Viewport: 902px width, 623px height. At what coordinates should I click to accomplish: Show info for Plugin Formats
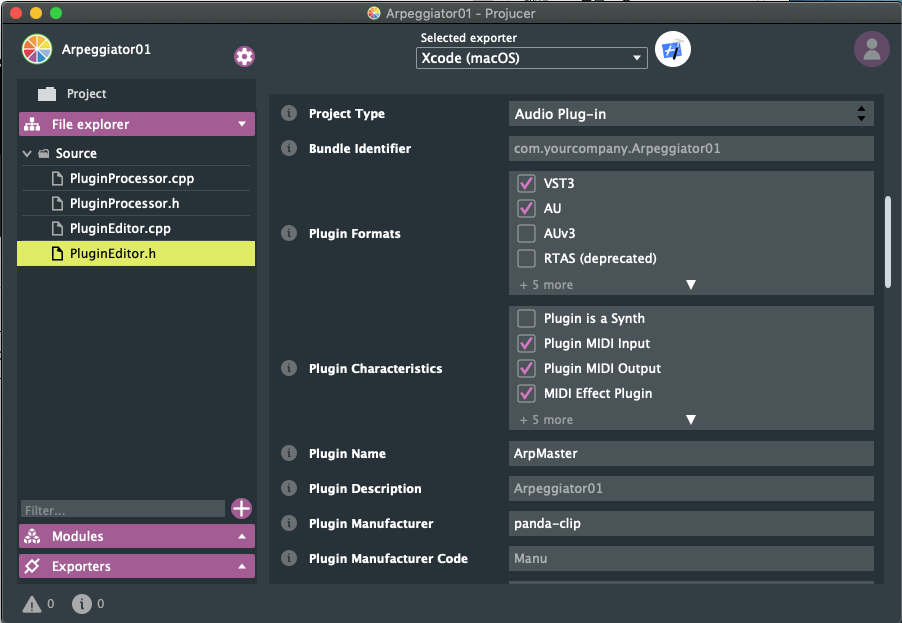[289, 233]
